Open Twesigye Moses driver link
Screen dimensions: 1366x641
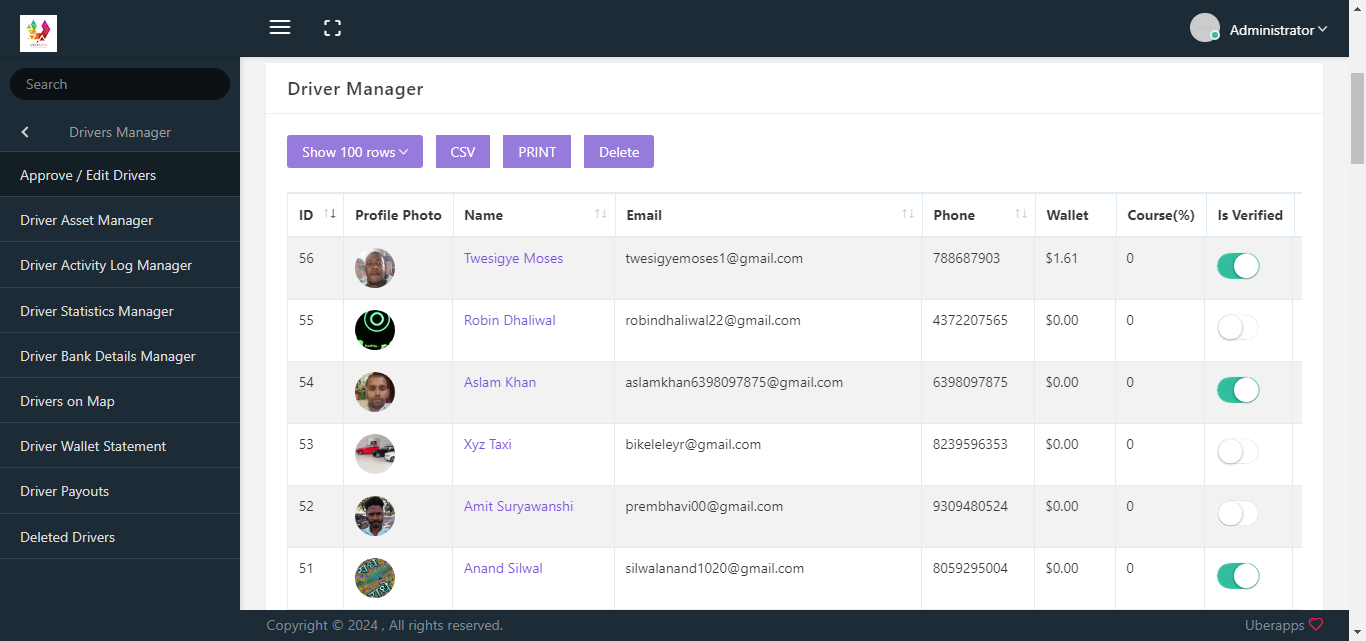click(513, 258)
